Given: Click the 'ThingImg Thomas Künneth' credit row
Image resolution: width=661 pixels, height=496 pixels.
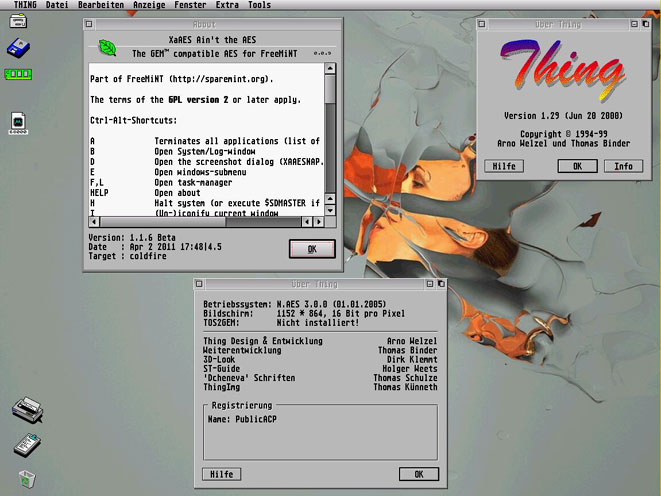Looking at the screenshot, I should (320, 387).
